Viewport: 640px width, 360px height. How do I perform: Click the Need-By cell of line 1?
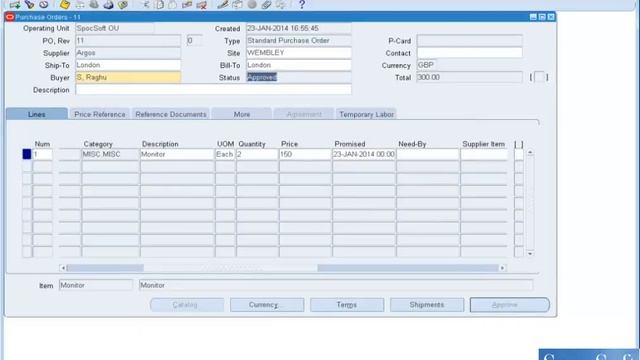[428, 154]
